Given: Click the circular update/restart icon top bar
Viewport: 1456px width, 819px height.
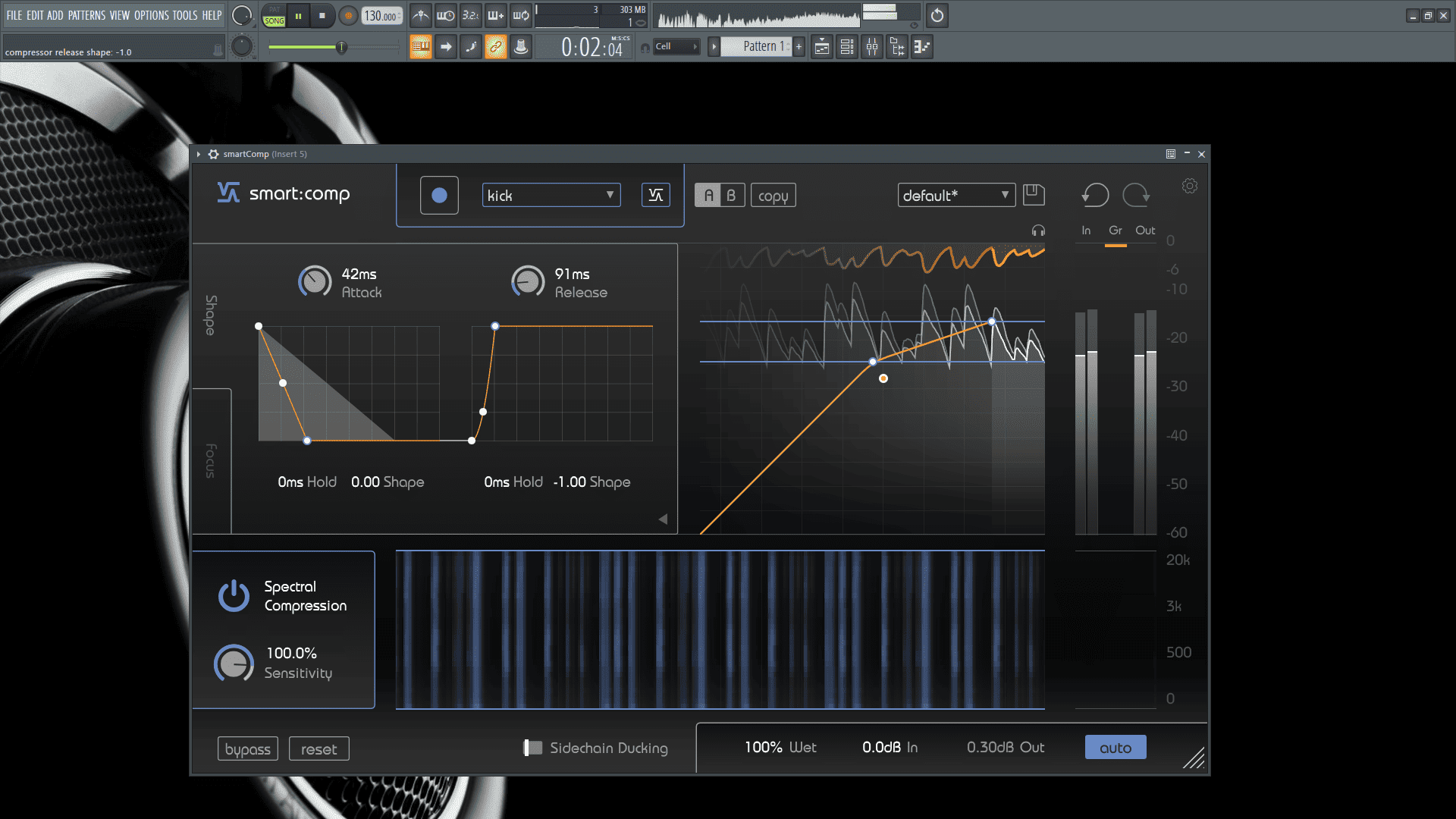Looking at the screenshot, I should pyautogui.click(x=937, y=15).
